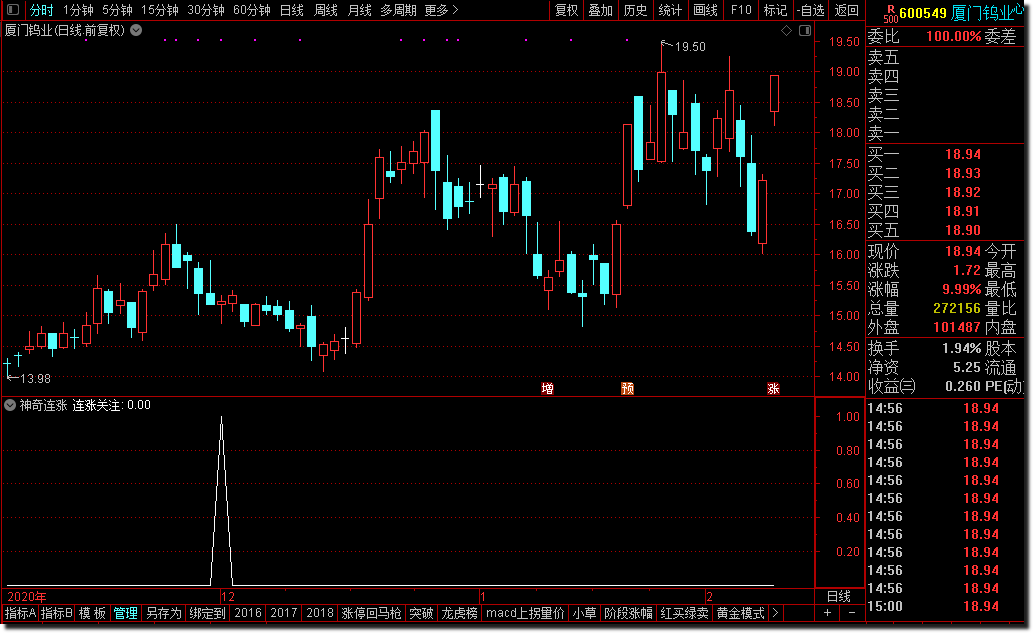Open dropdown icon beside 厦门钨业(日线,前复权) title
Image resolution: width=1034 pixels, height=633 pixels.
coord(136,30)
